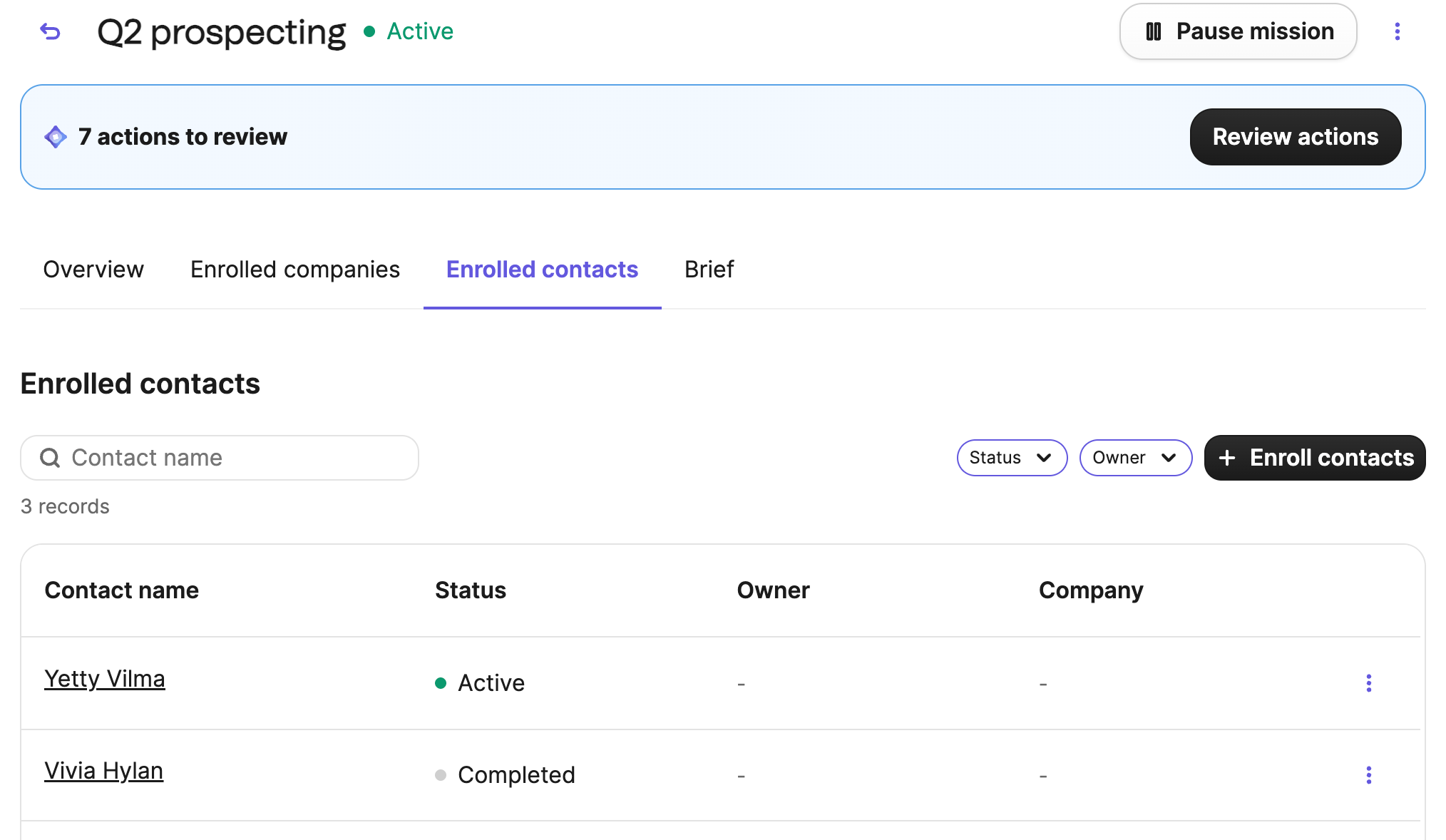
Task: Click Enroll contacts button
Action: [x=1314, y=458]
